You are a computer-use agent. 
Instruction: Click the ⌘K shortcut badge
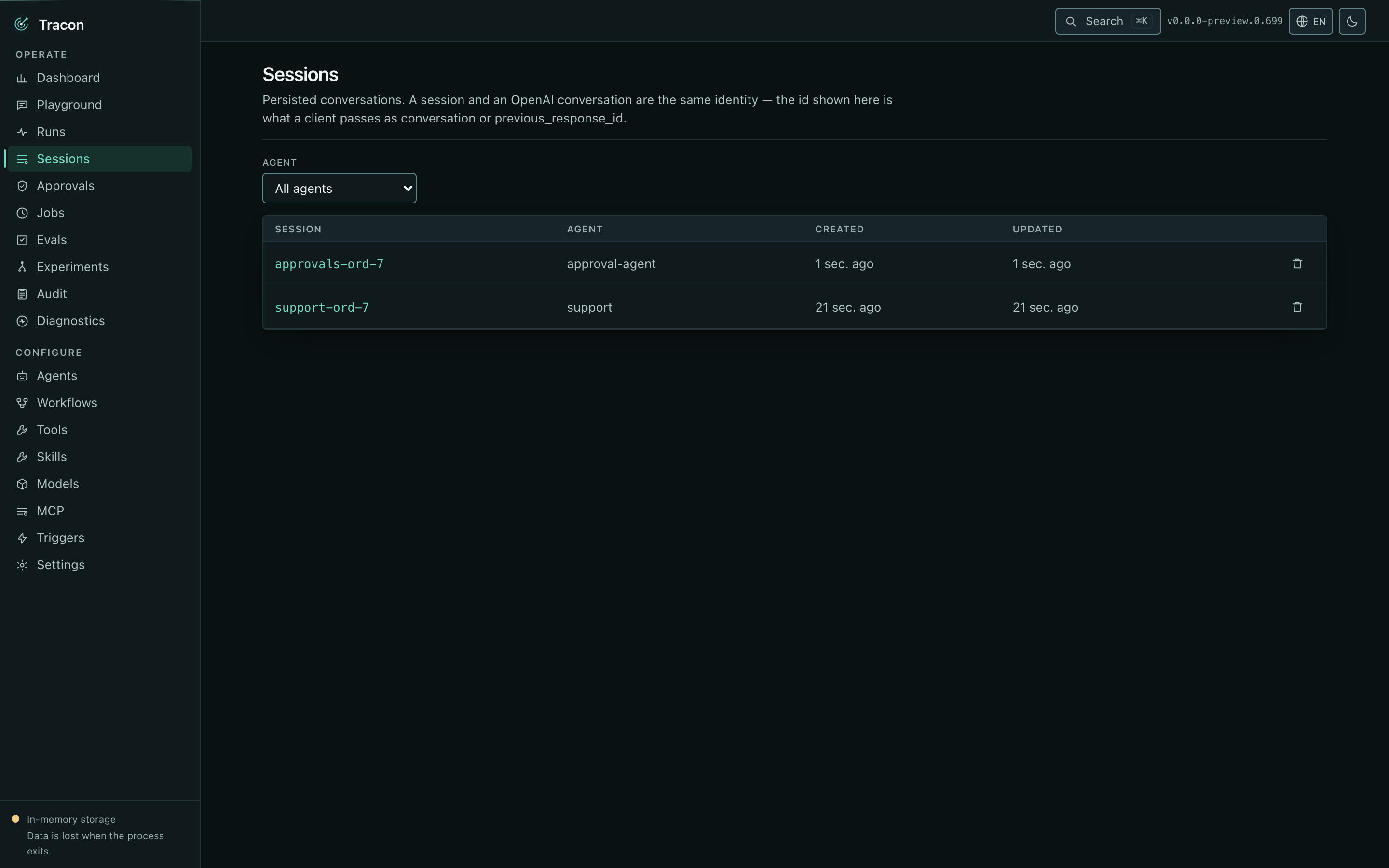[1141, 21]
